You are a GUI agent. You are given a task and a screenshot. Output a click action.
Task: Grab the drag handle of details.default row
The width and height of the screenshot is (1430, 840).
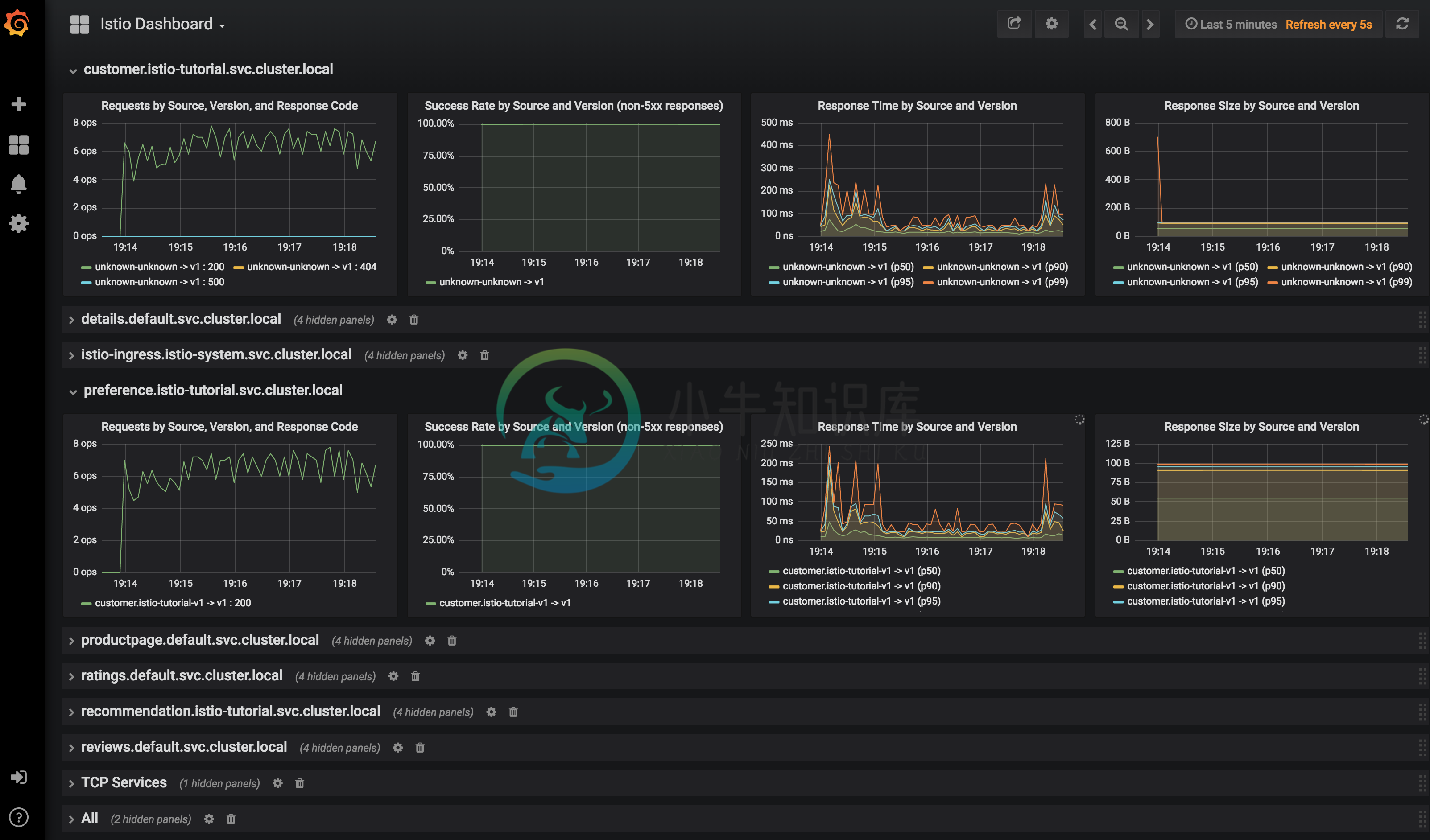tap(1422, 320)
